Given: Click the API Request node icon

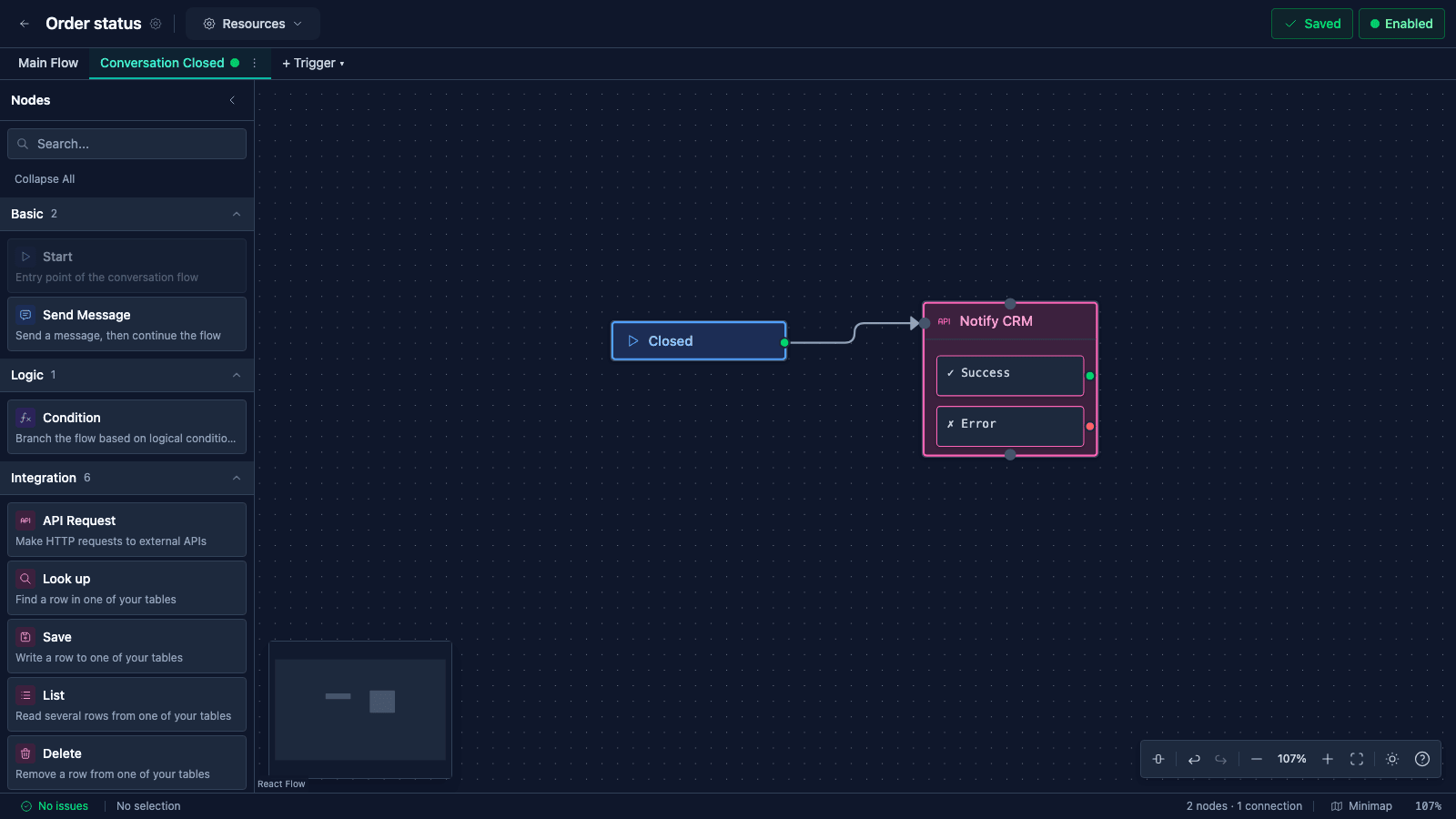Looking at the screenshot, I should [25, 521].
